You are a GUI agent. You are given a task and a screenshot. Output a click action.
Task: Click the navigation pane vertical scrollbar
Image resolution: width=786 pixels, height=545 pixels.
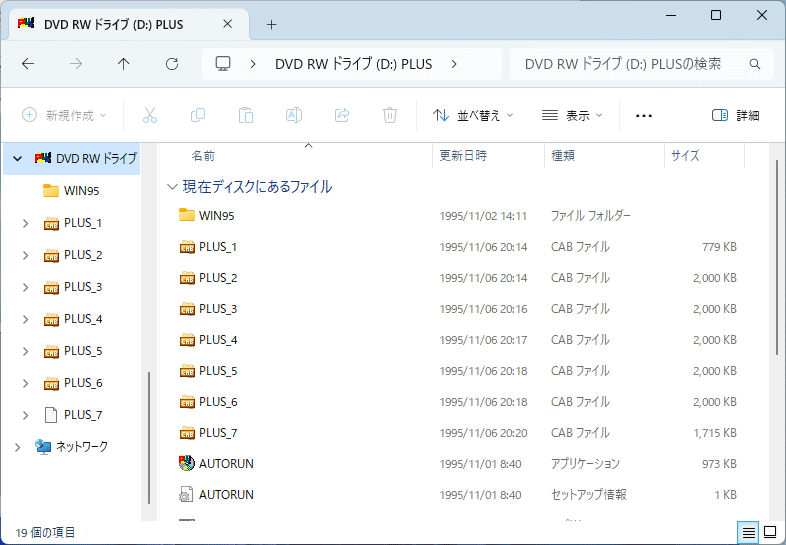coord(149,438)
